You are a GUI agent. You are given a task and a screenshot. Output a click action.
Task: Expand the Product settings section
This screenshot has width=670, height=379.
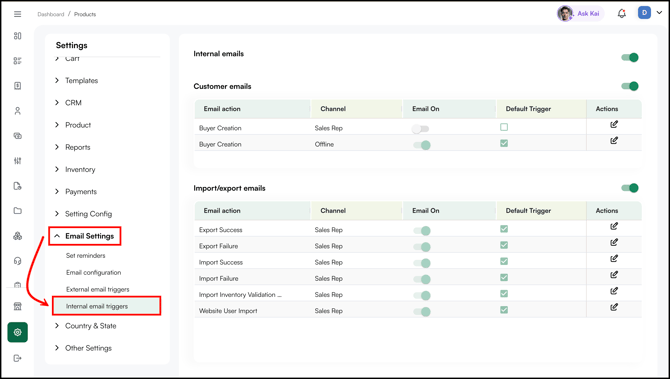pyautogui.click(x=73, y=125)
